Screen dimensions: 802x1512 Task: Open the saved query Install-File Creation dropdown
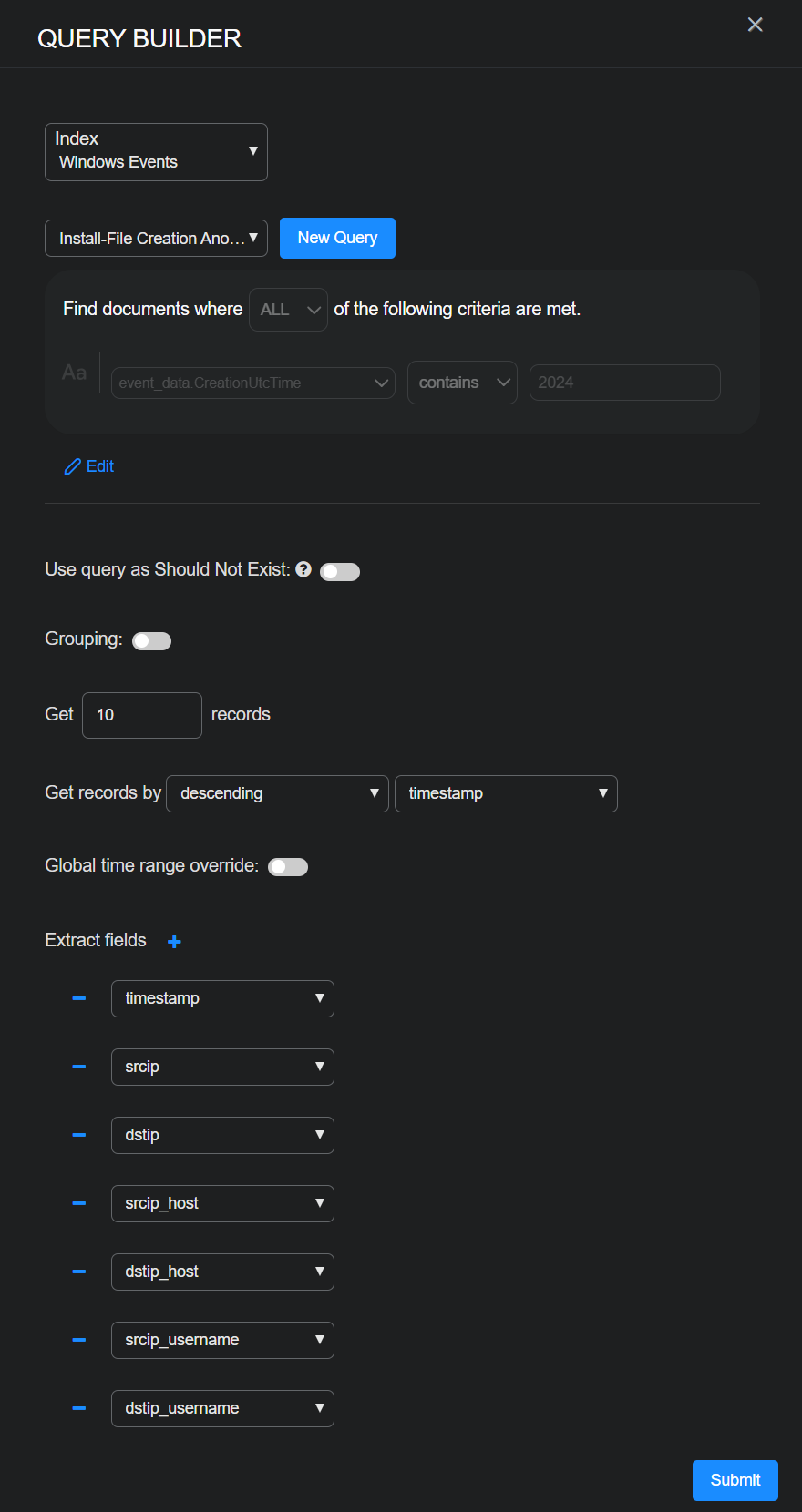[x=156, y=239]
